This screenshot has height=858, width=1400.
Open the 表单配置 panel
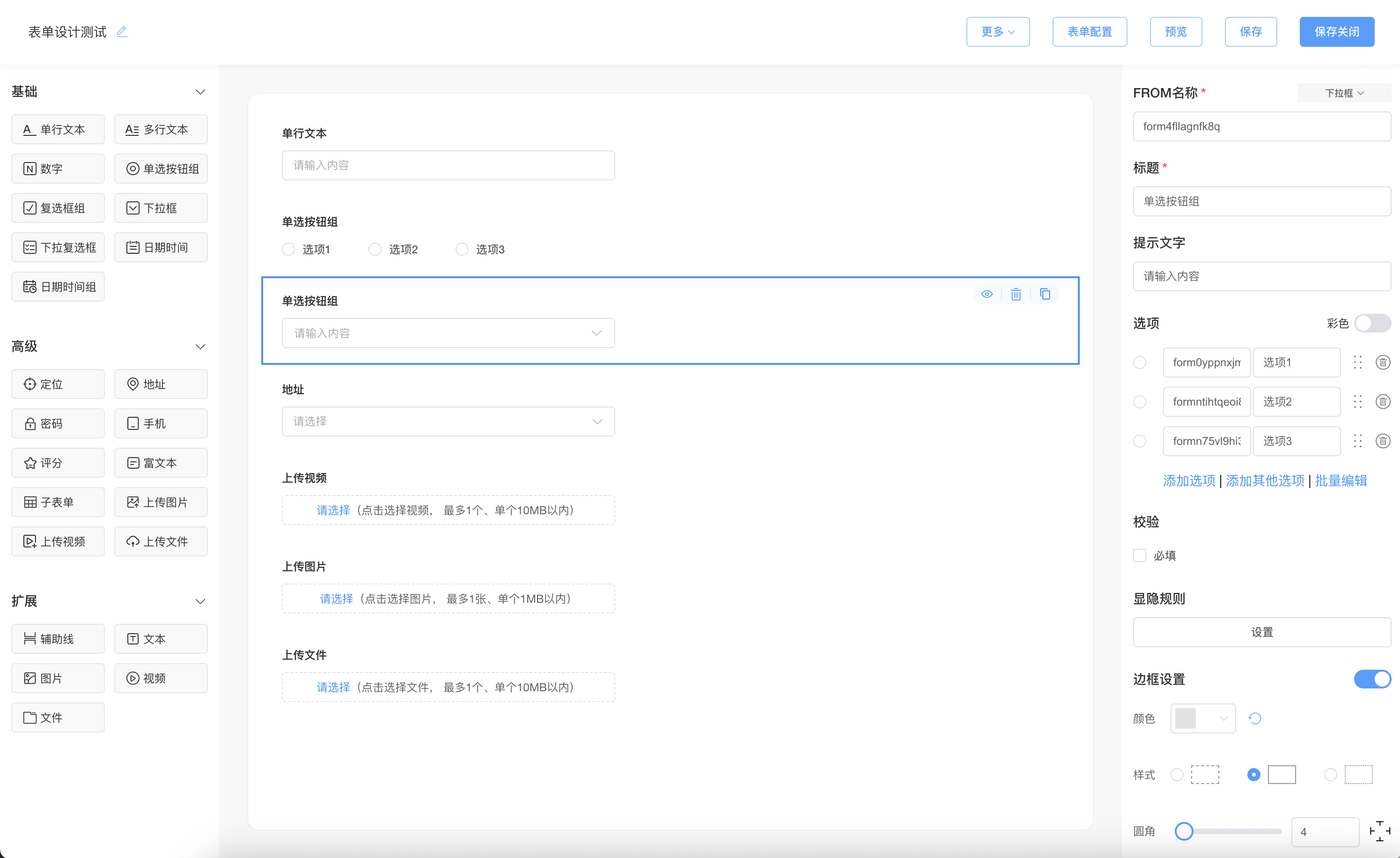pyautogui.click(x=1089, y=32)
